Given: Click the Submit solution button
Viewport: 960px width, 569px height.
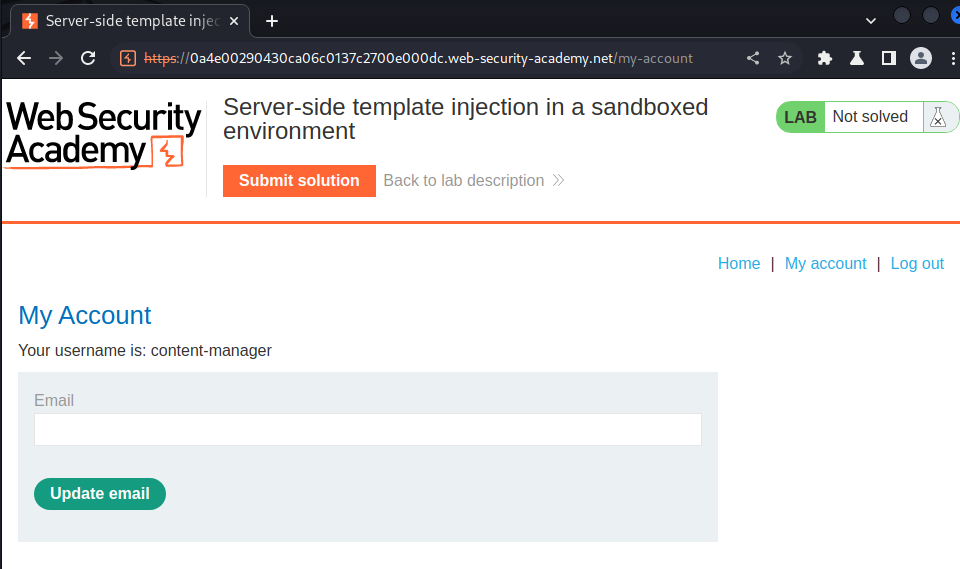Looking at the screenshot, I should [x=299, y=181].
